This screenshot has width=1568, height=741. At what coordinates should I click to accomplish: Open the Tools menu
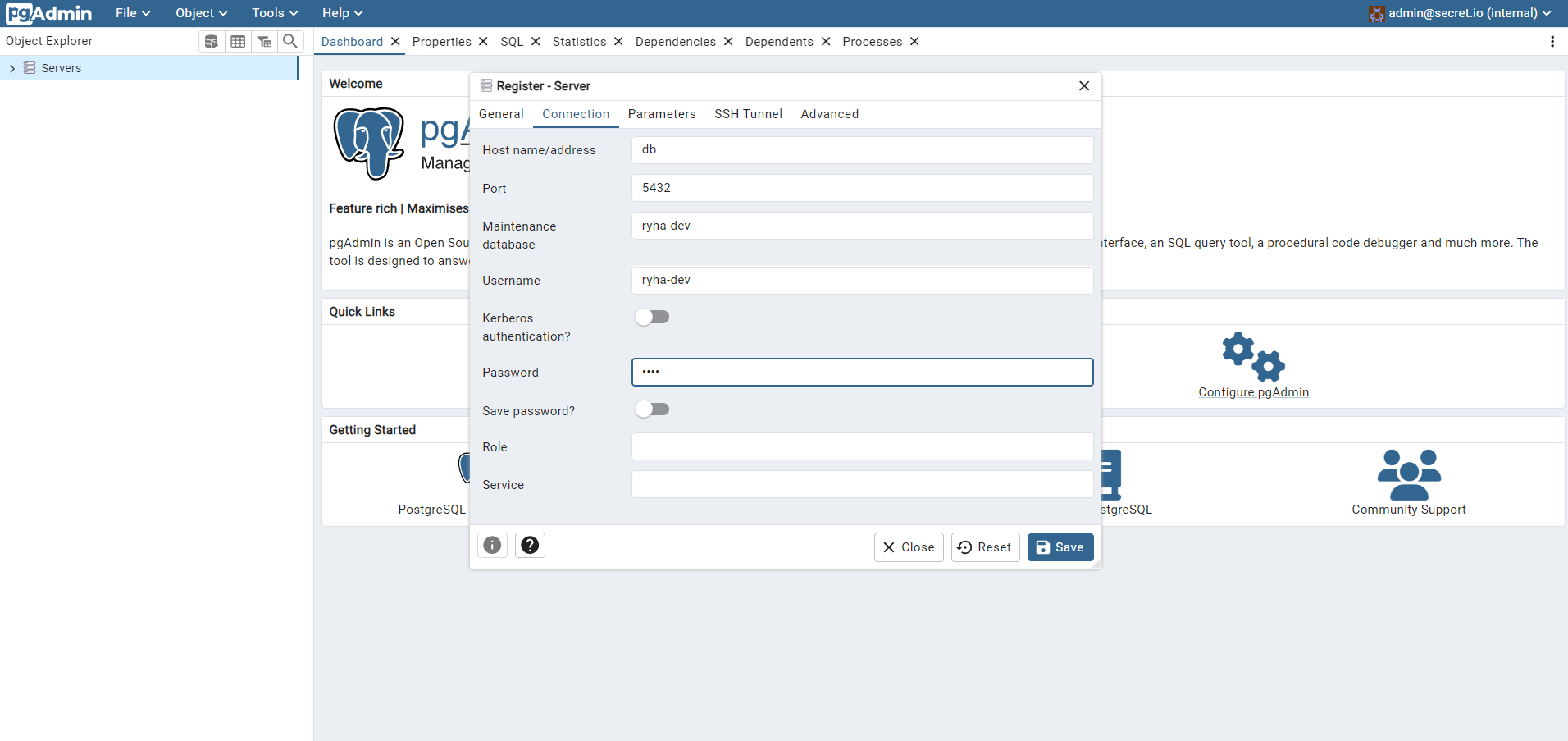click(275, 13)
